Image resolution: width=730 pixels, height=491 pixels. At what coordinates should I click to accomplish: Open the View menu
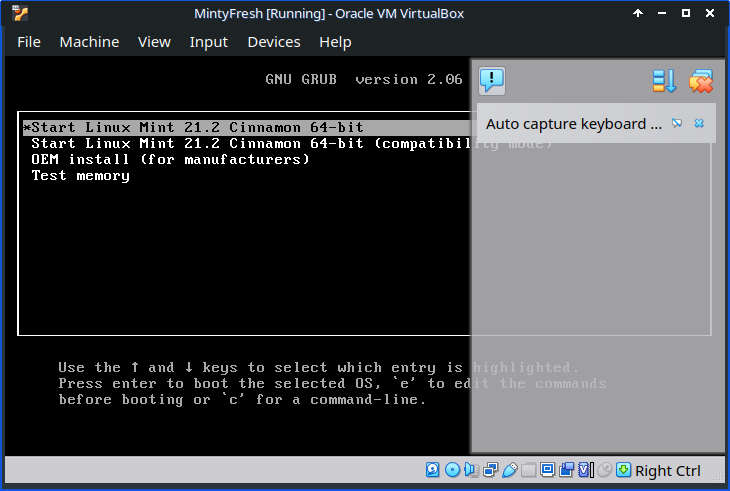click(x=154, y=42)
